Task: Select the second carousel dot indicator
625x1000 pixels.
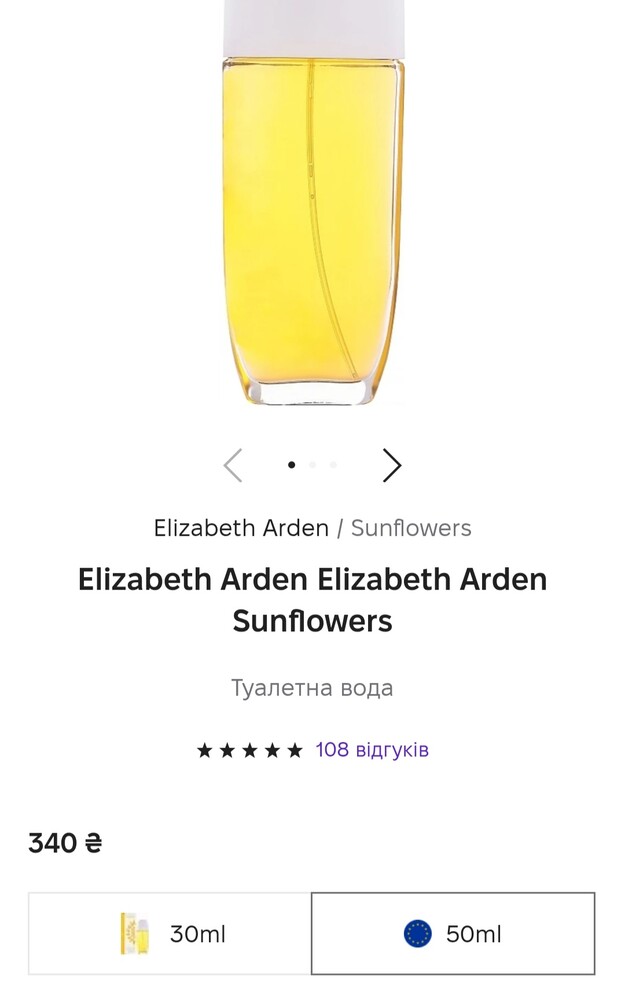Action: [x=312, y=465]
